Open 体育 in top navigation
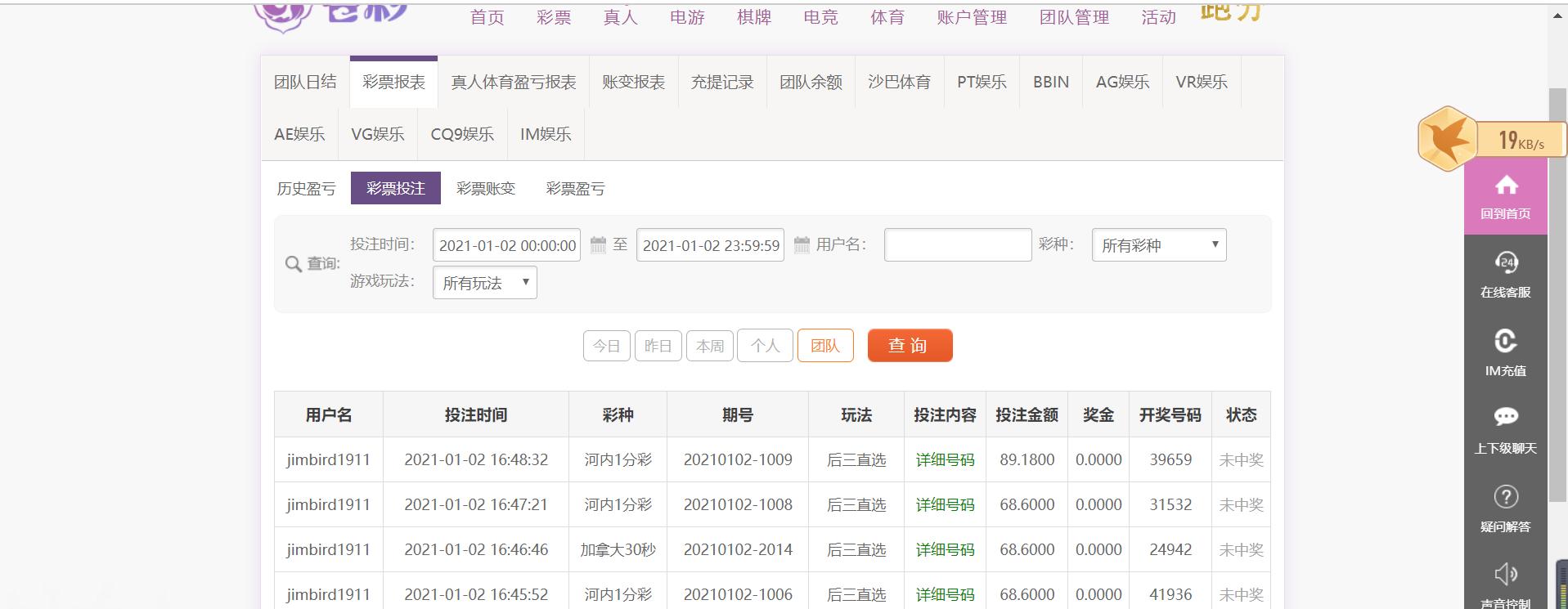Image resolution: width=1568 pixels, height=609 pixels. click(x=887, y=17)
